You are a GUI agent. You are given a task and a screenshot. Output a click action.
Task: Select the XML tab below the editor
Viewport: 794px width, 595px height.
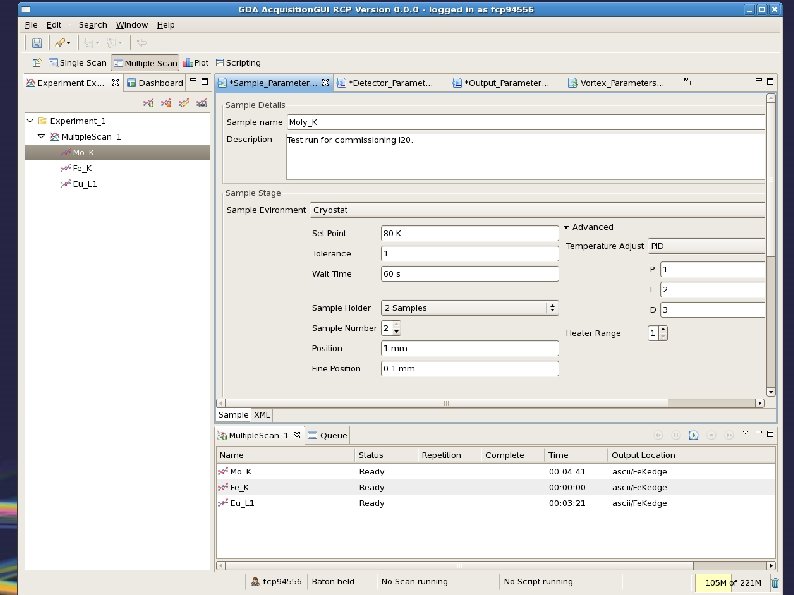262,414
